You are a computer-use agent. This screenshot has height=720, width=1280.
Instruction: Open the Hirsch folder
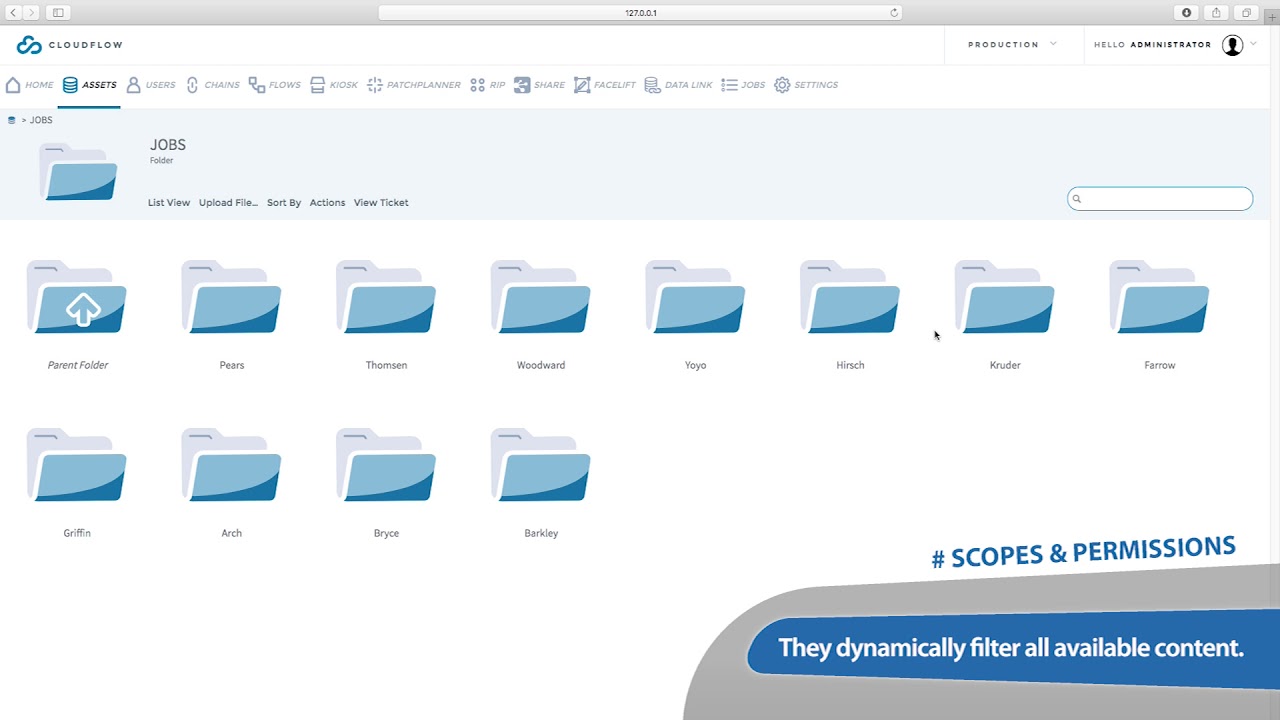[x=850, y=297]
